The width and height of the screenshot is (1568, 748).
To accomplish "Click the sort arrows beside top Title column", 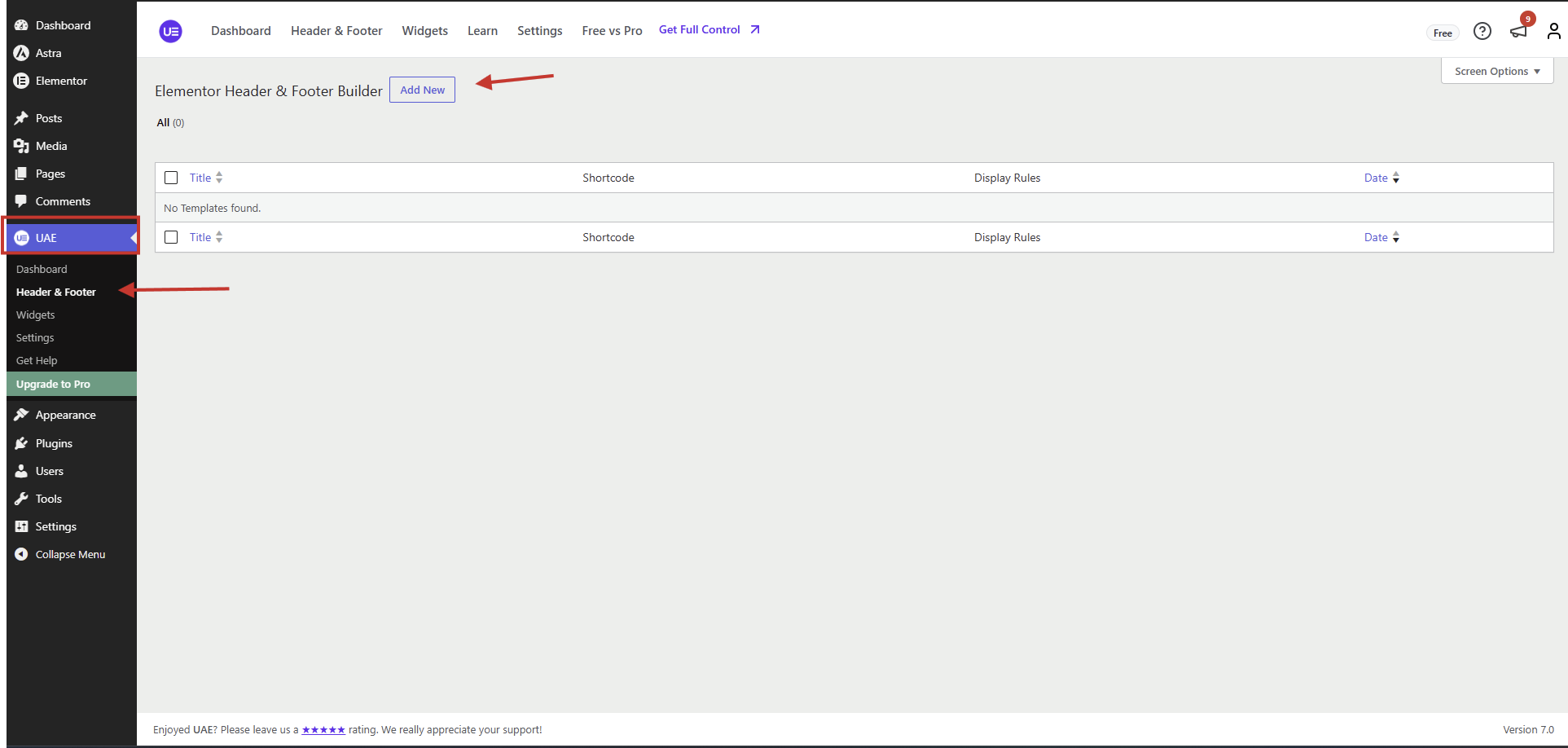I will coord(219,178).
